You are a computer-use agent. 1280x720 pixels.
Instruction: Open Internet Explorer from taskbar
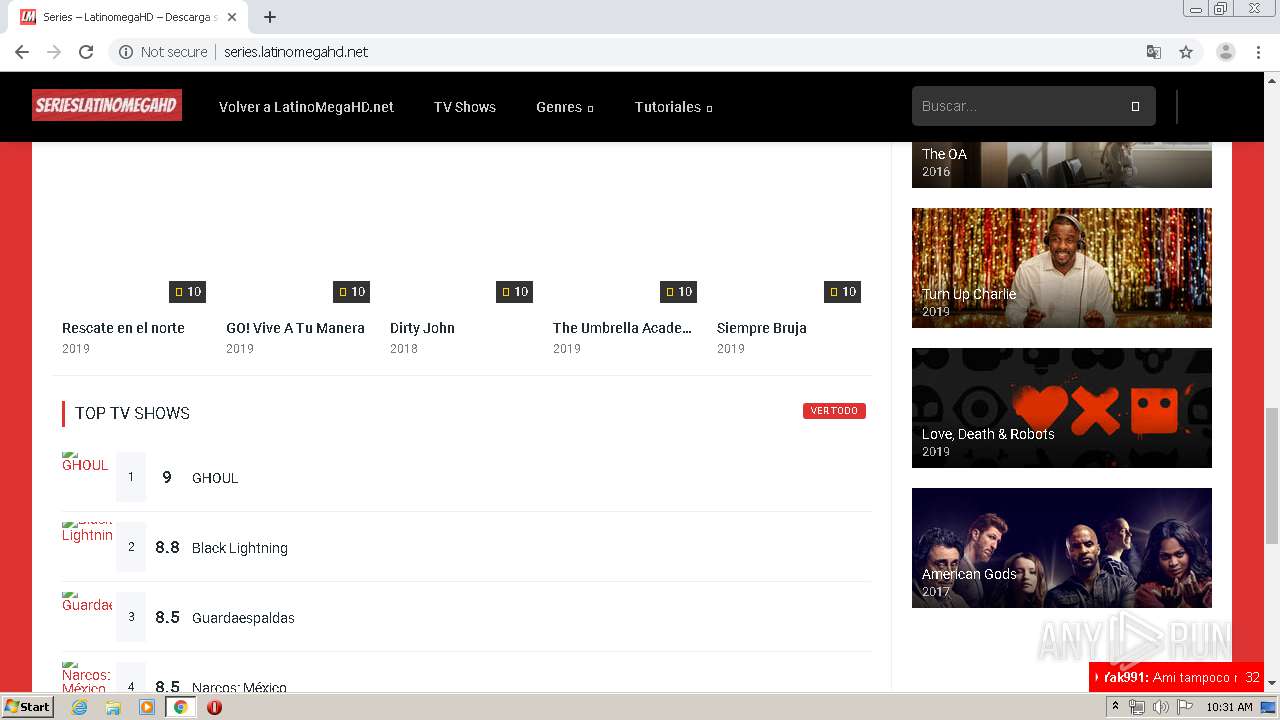(79, 707)
